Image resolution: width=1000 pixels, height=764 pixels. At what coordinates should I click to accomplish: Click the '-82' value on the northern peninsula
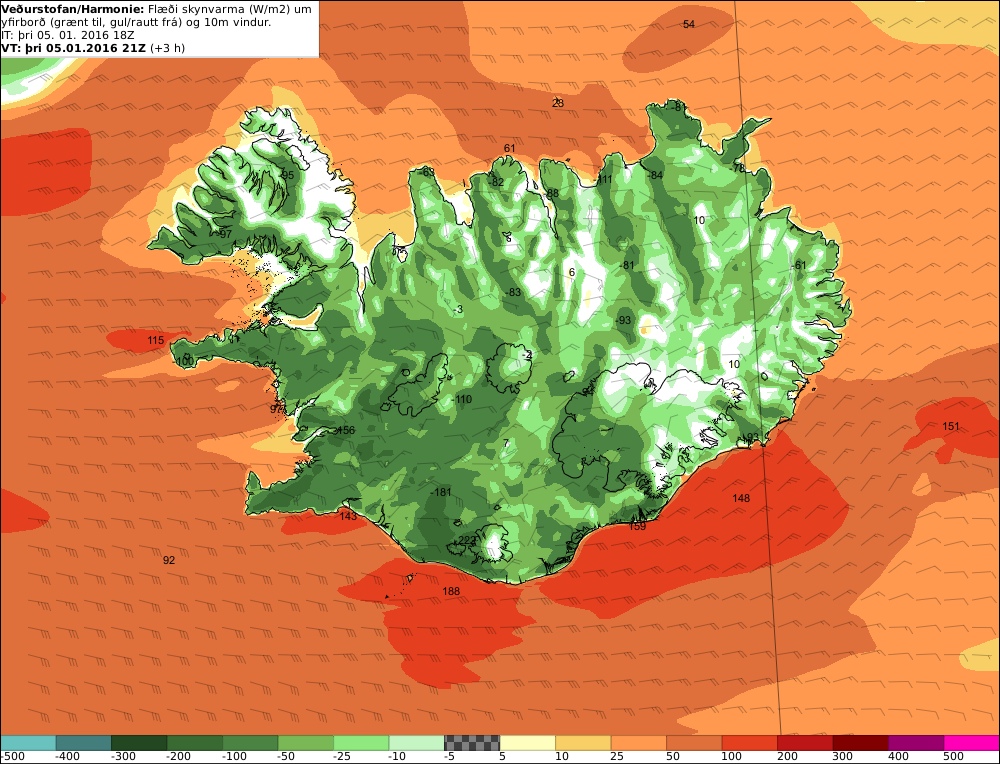(x=497, y=182)
